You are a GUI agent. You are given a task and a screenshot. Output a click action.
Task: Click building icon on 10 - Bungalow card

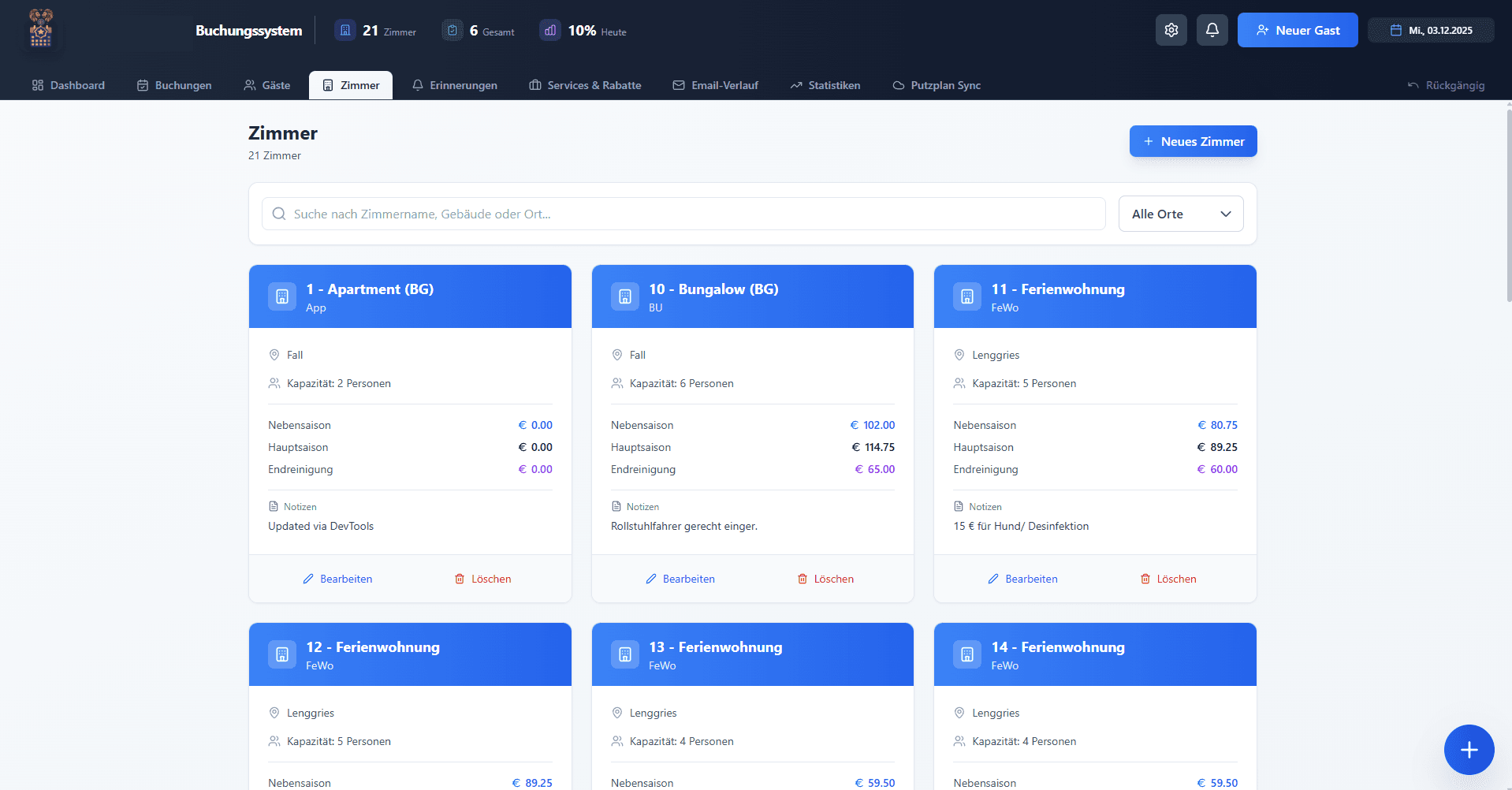coord(624,296)
